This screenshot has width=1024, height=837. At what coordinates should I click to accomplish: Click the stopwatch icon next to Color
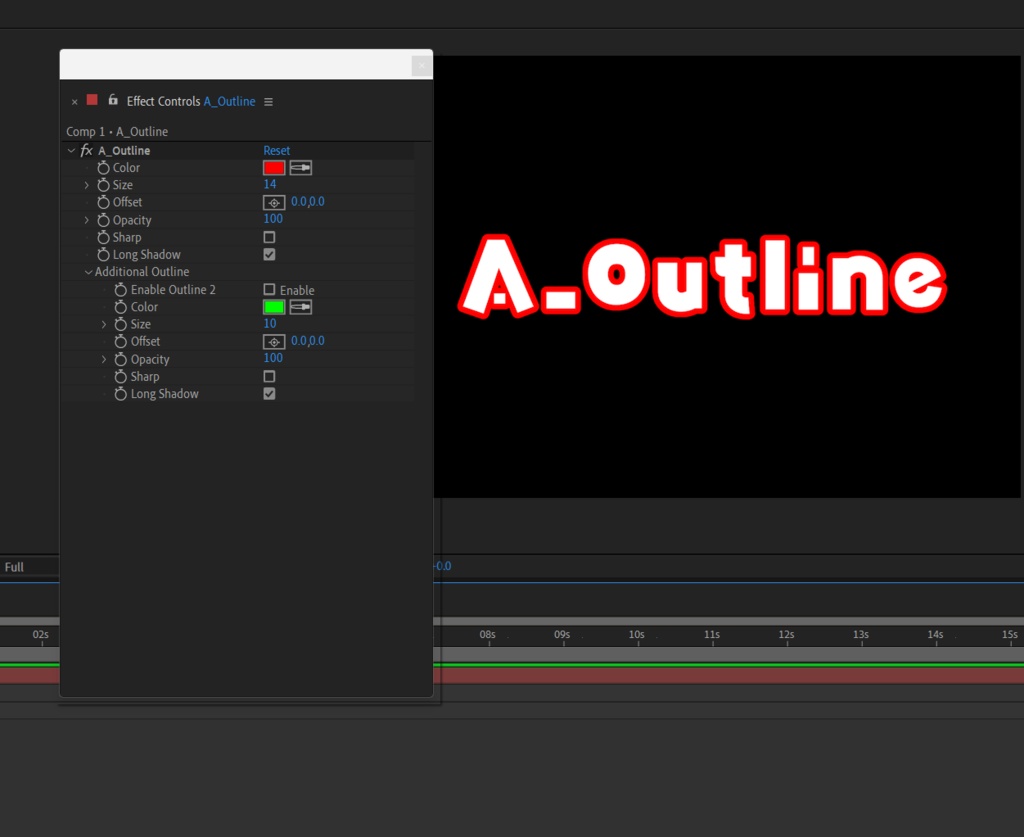point(106,167)
